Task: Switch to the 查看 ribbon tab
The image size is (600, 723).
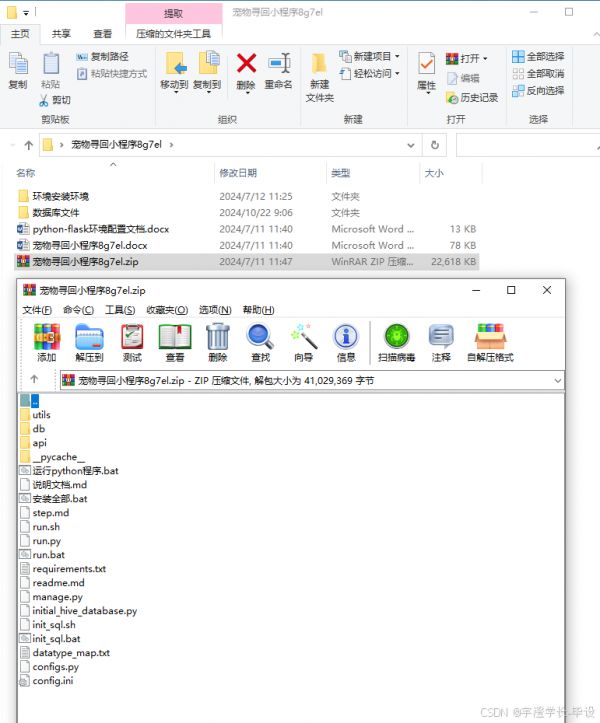Action: point(103,33)
